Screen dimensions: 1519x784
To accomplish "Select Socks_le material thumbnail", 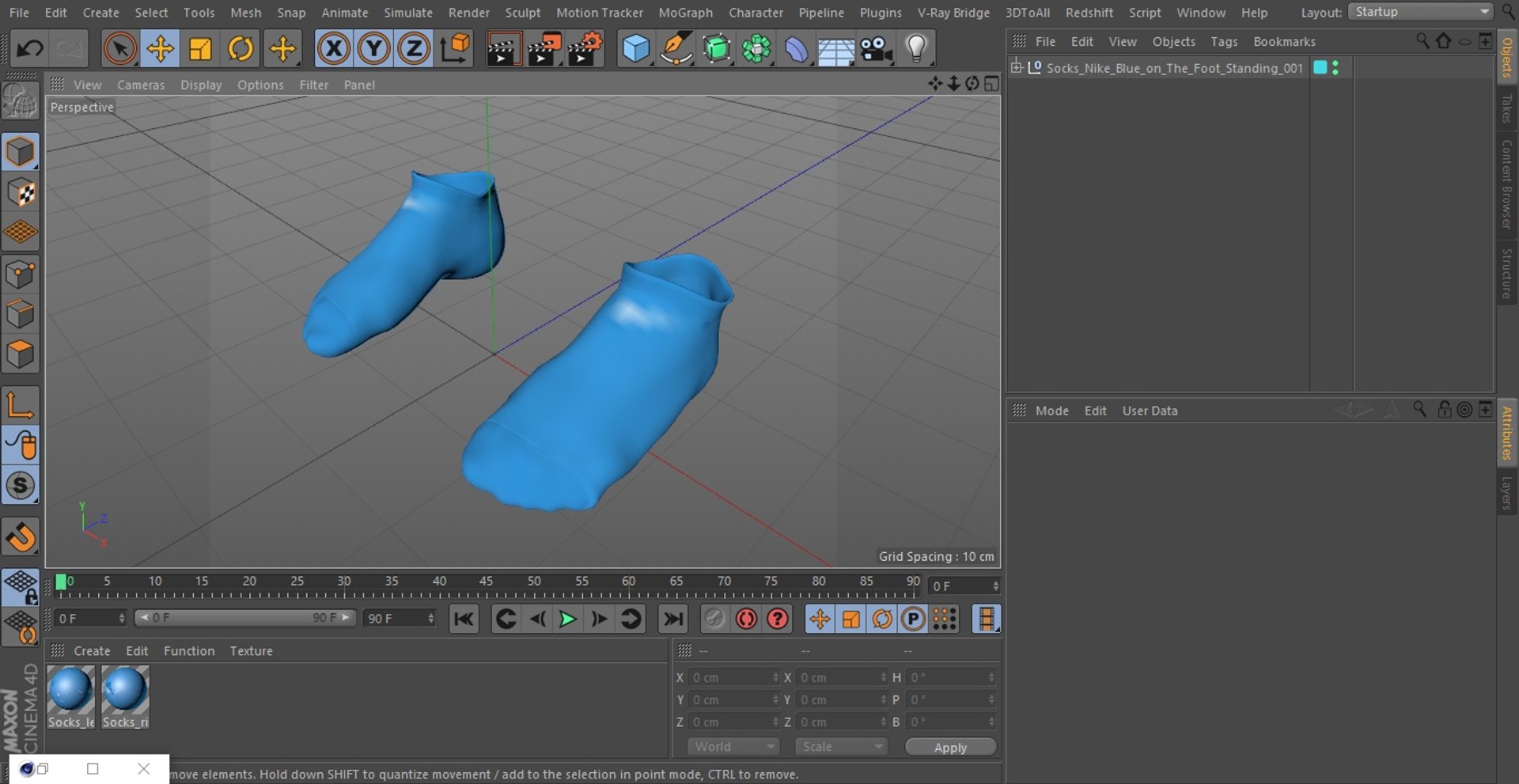I will point(71,697).
